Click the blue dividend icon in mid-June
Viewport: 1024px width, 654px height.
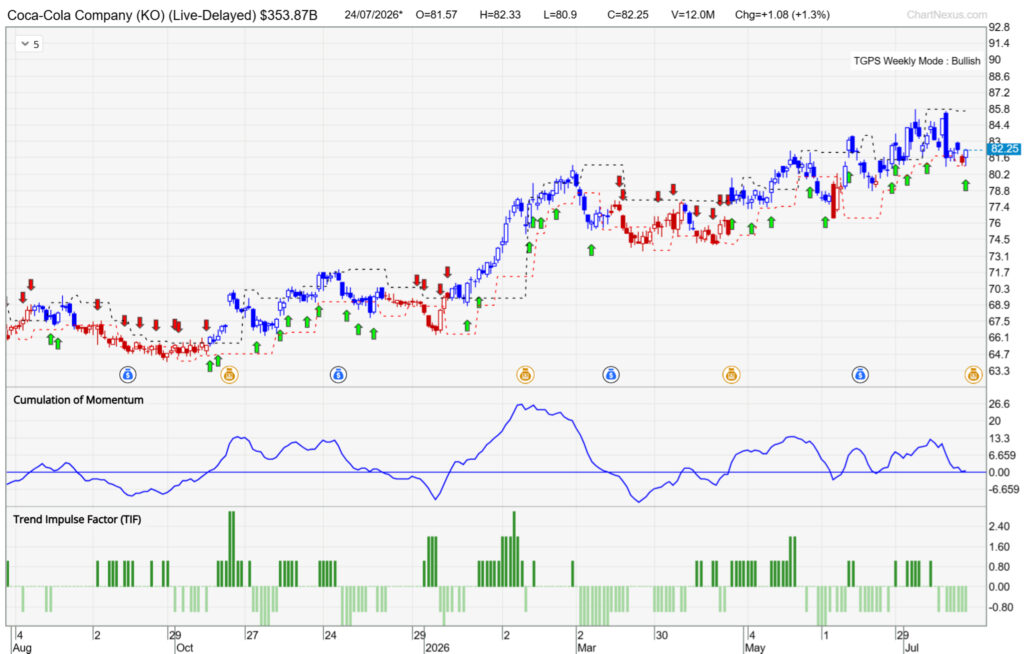[860, 374]
